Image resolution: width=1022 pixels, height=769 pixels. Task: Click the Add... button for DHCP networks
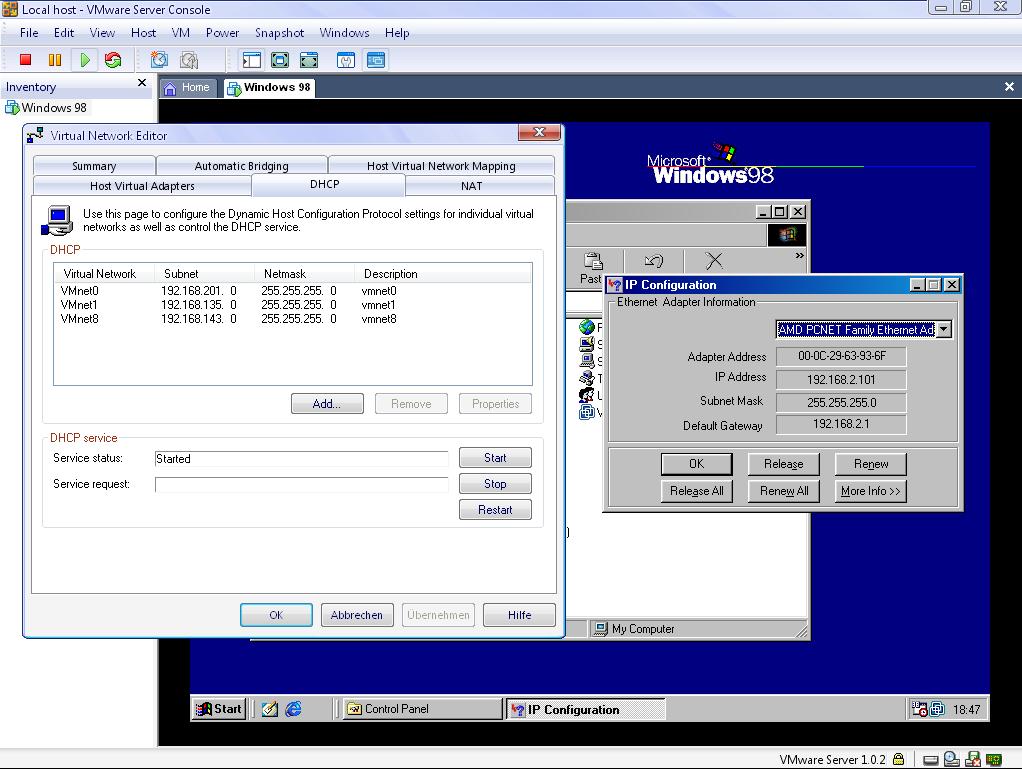point(326,404)
